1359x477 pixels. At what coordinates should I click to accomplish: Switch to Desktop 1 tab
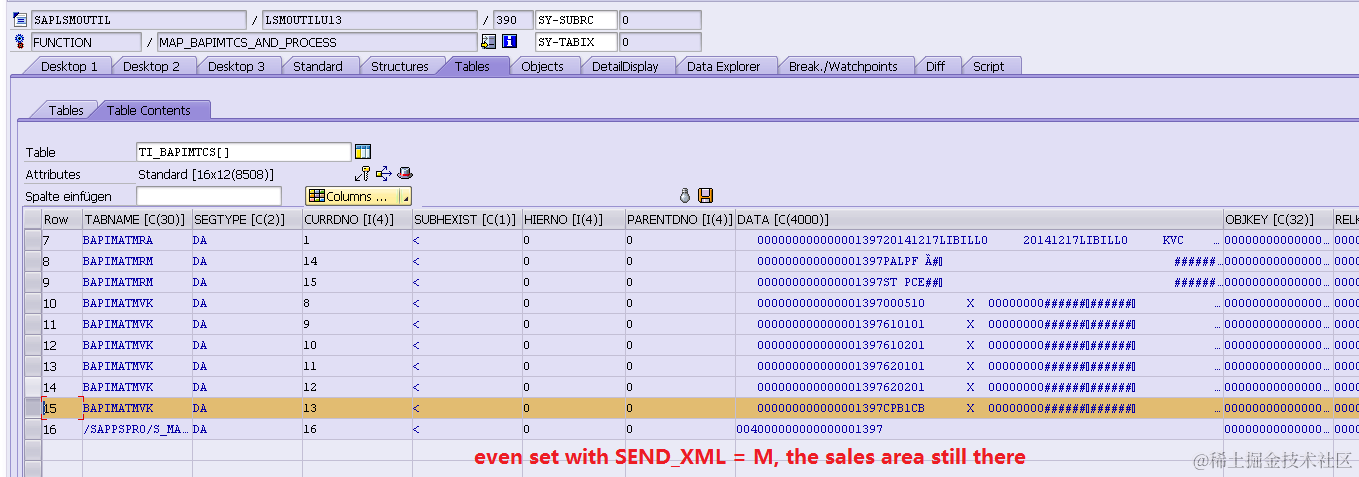(69, 66)
